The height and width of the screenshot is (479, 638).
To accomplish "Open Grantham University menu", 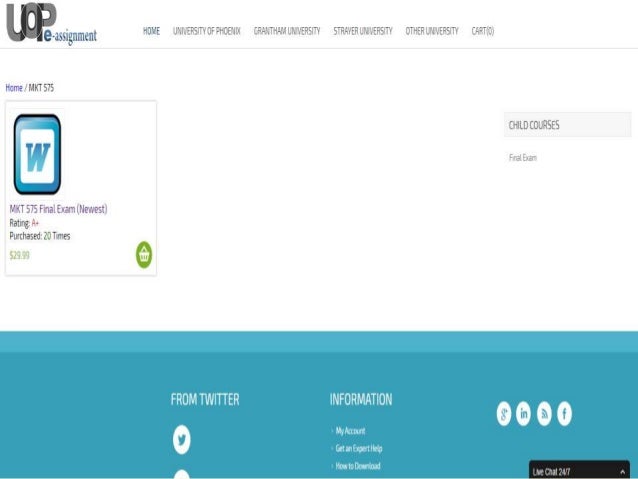I will pos(287,31).
